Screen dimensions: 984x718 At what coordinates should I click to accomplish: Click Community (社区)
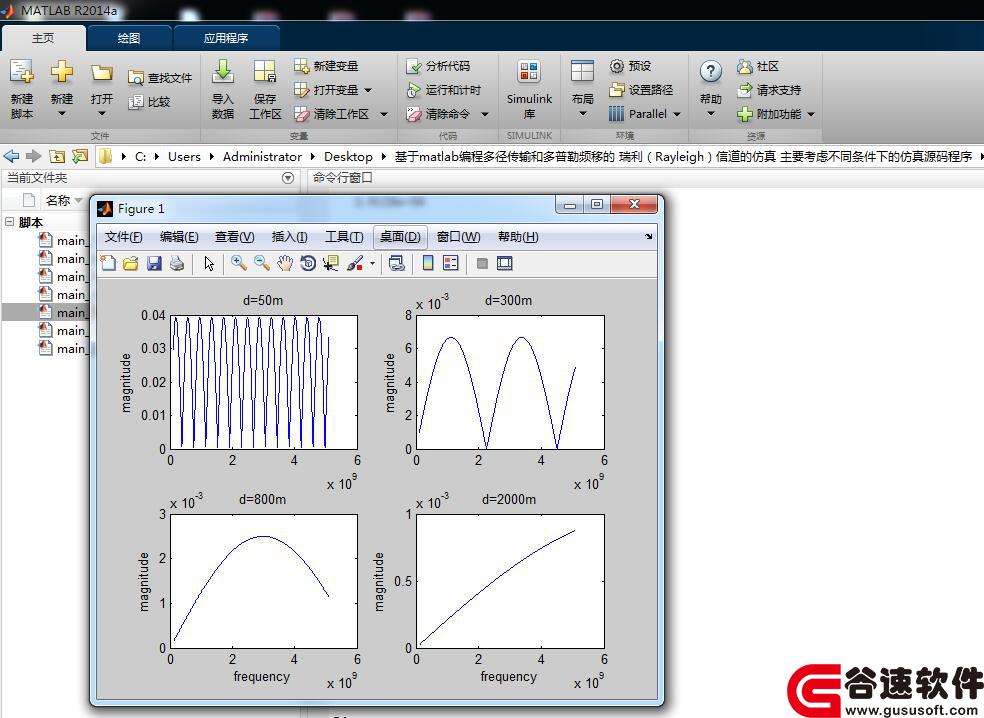758,66
